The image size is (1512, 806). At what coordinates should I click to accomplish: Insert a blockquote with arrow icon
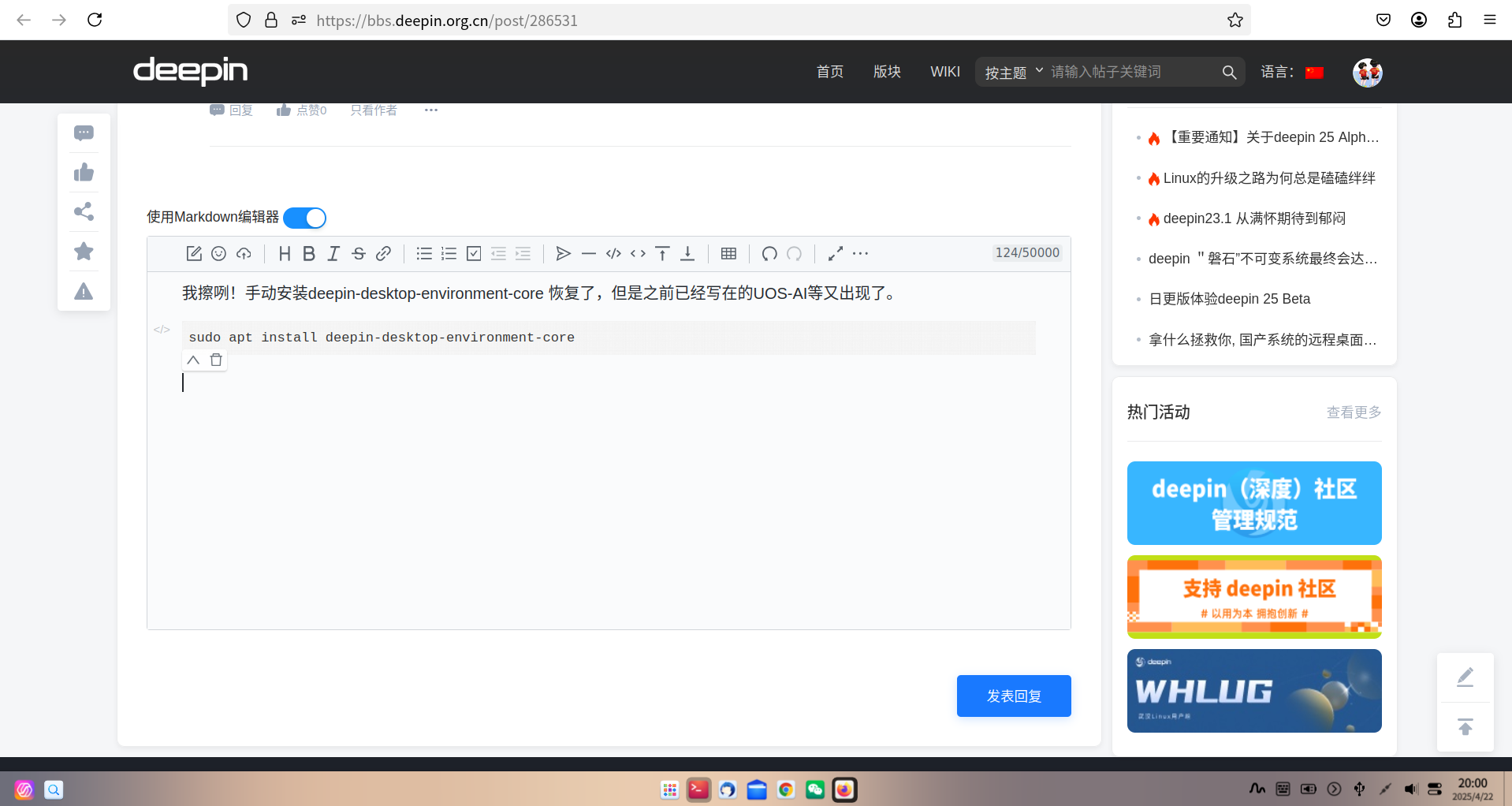[563, 253]
